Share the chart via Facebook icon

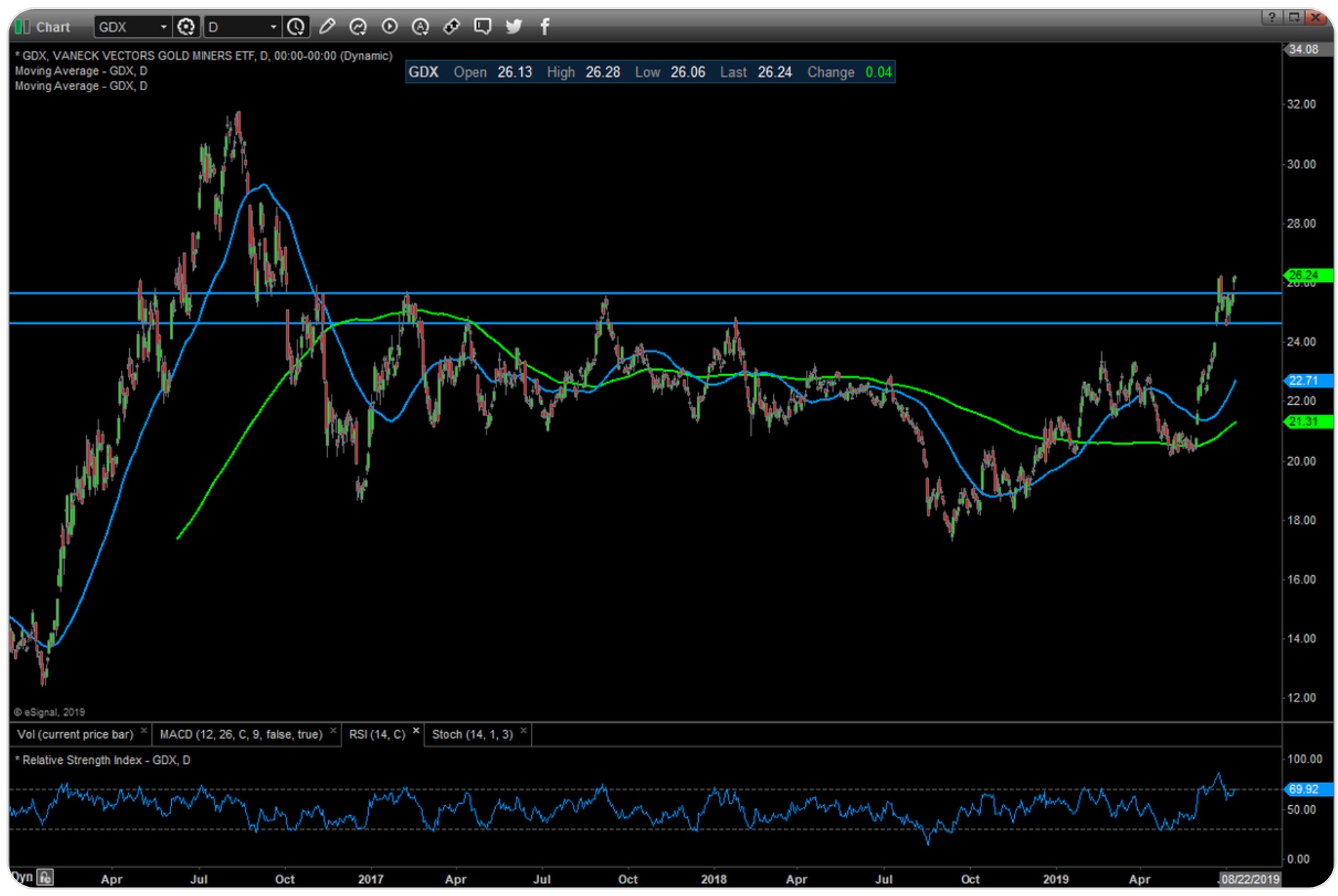(545, 27)
